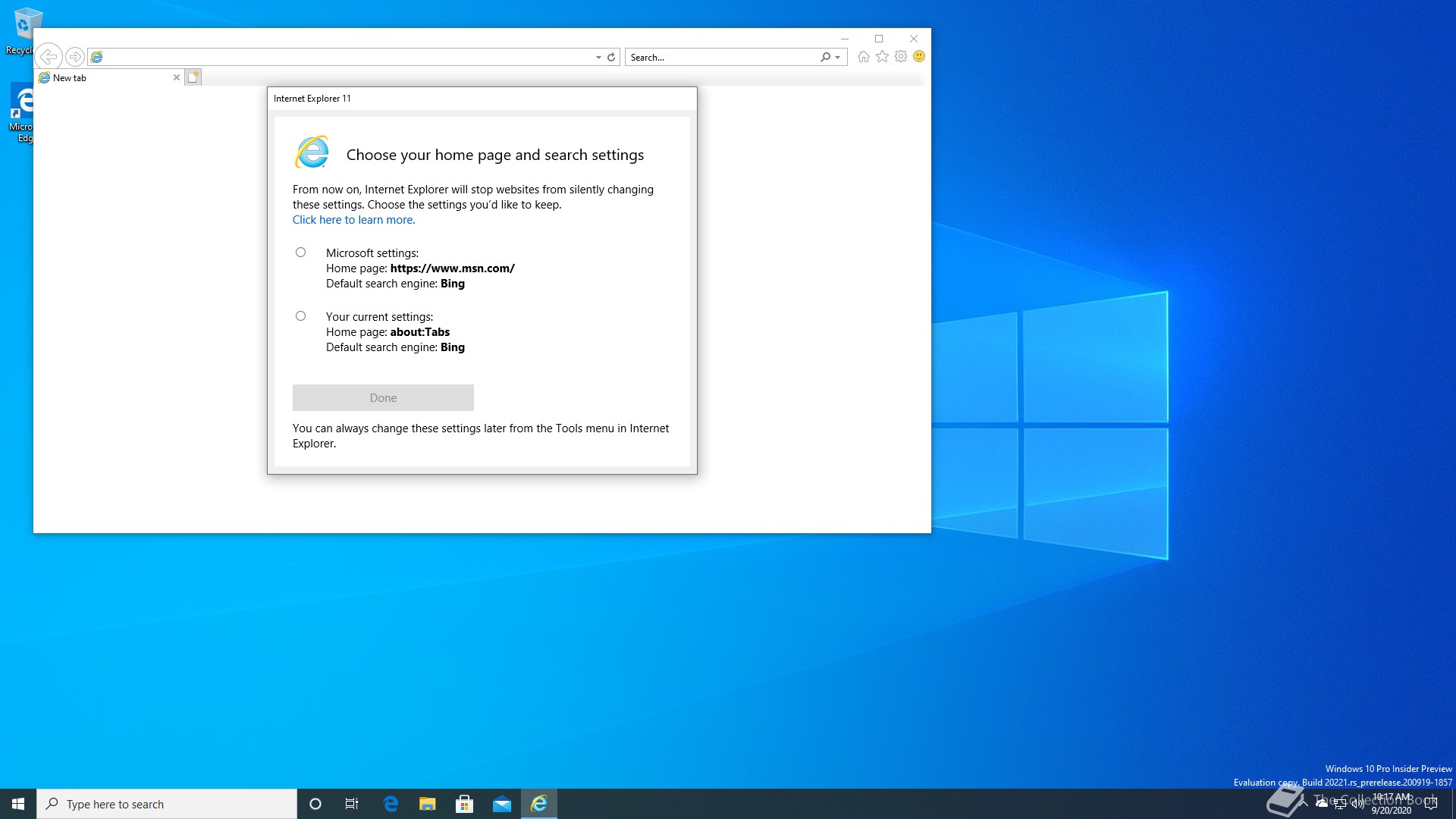The width and height of the screenshot is (1456, 819).
Task: Open the Tools gear icon
Action: (901, 57)
